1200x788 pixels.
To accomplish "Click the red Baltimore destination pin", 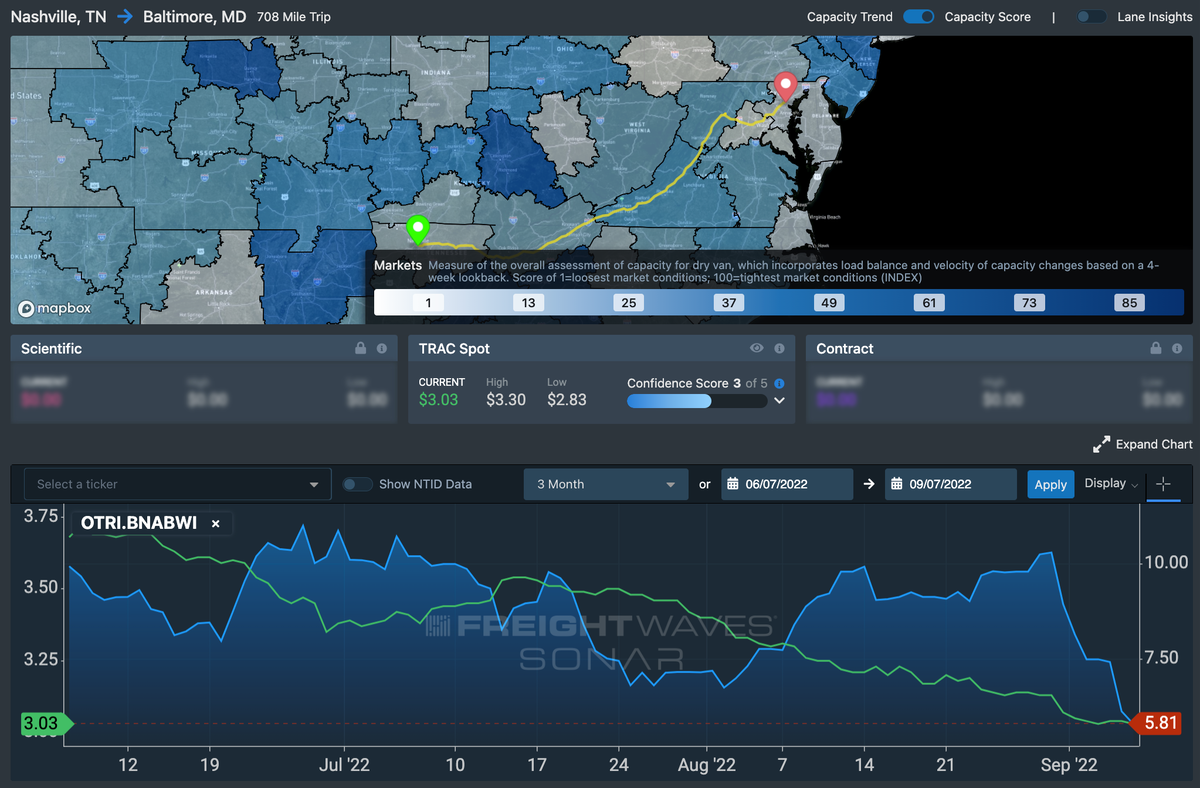I will 786,86.
